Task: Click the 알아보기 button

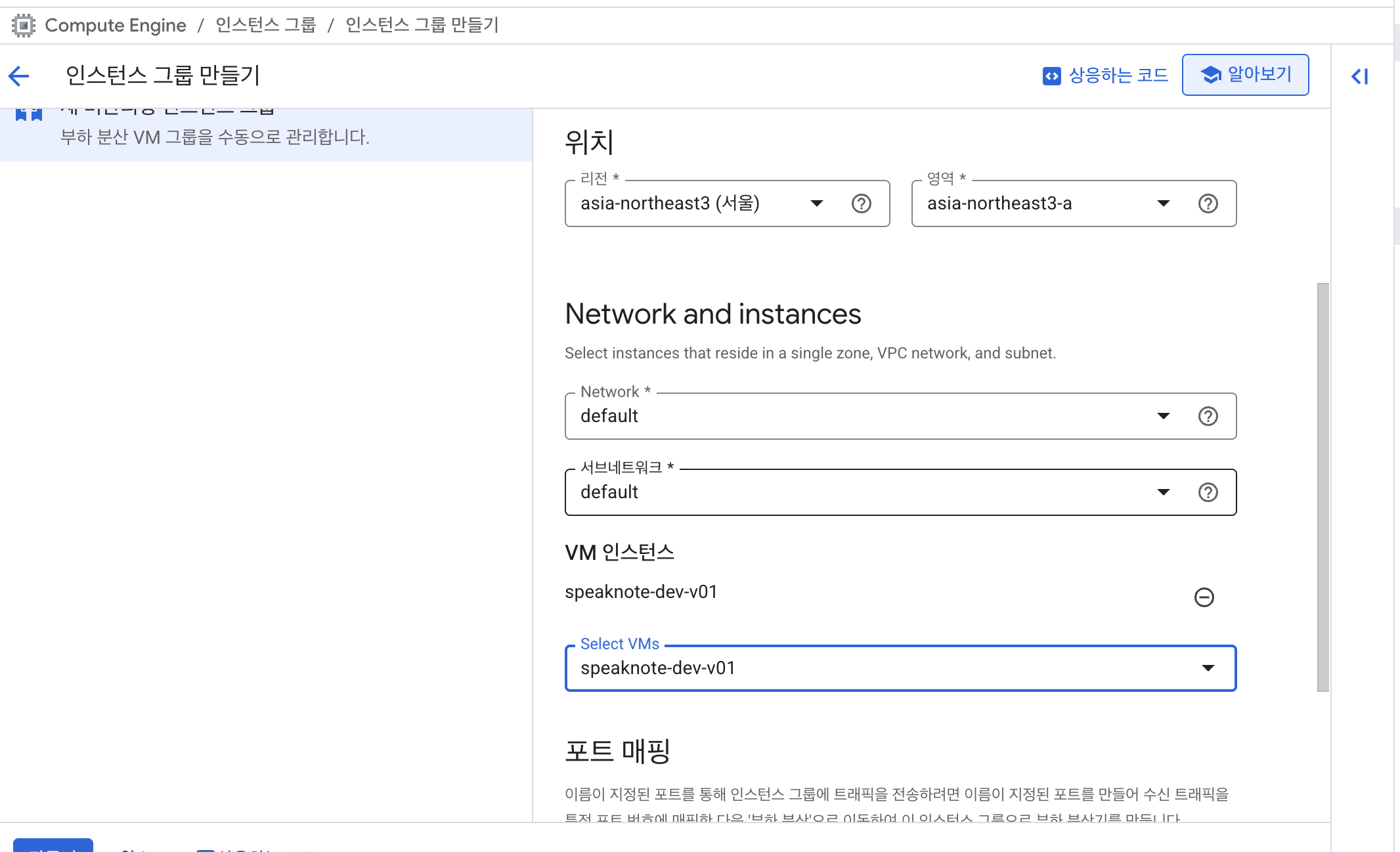Action: point(1245,75)
